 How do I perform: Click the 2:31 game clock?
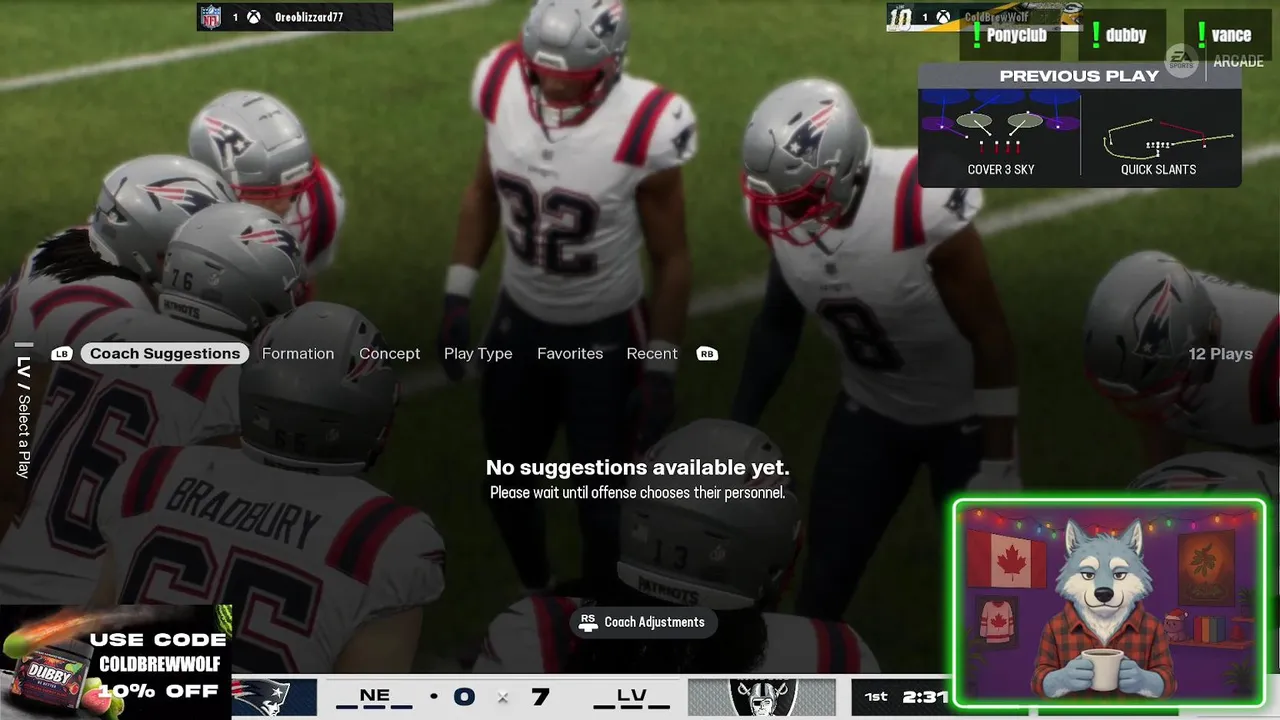tap(926, 697)
